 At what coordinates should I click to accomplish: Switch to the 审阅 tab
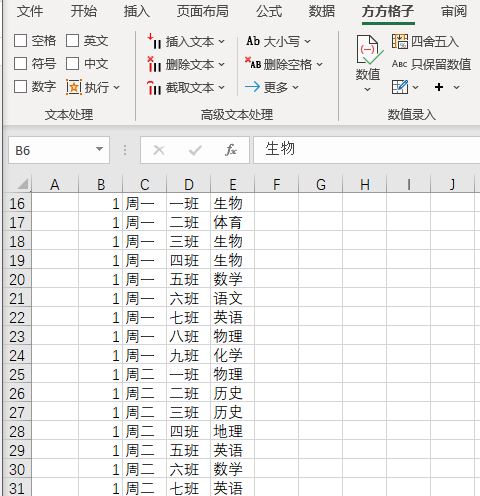(454, 12)
